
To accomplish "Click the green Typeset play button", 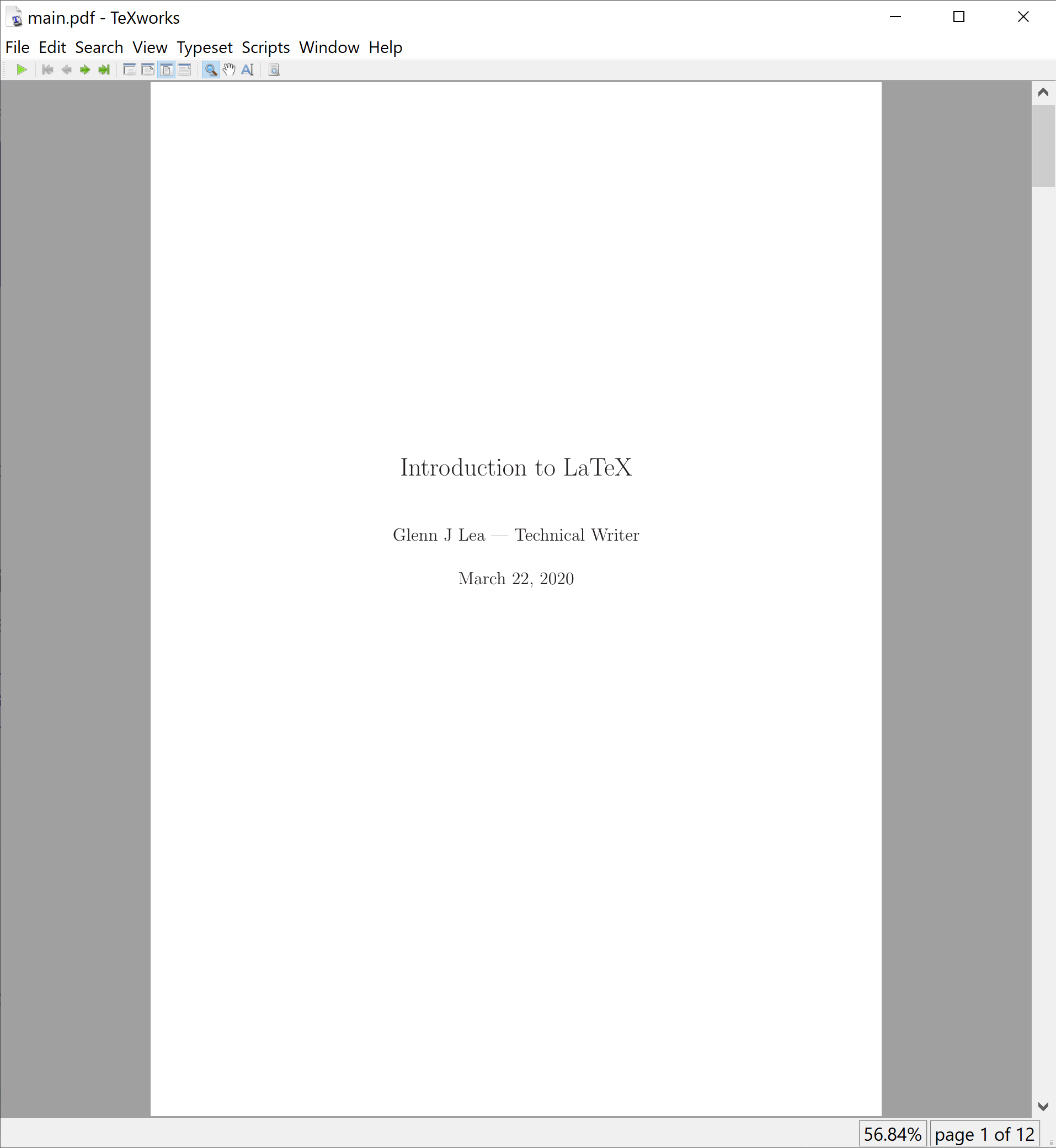I will coord(22,70).
